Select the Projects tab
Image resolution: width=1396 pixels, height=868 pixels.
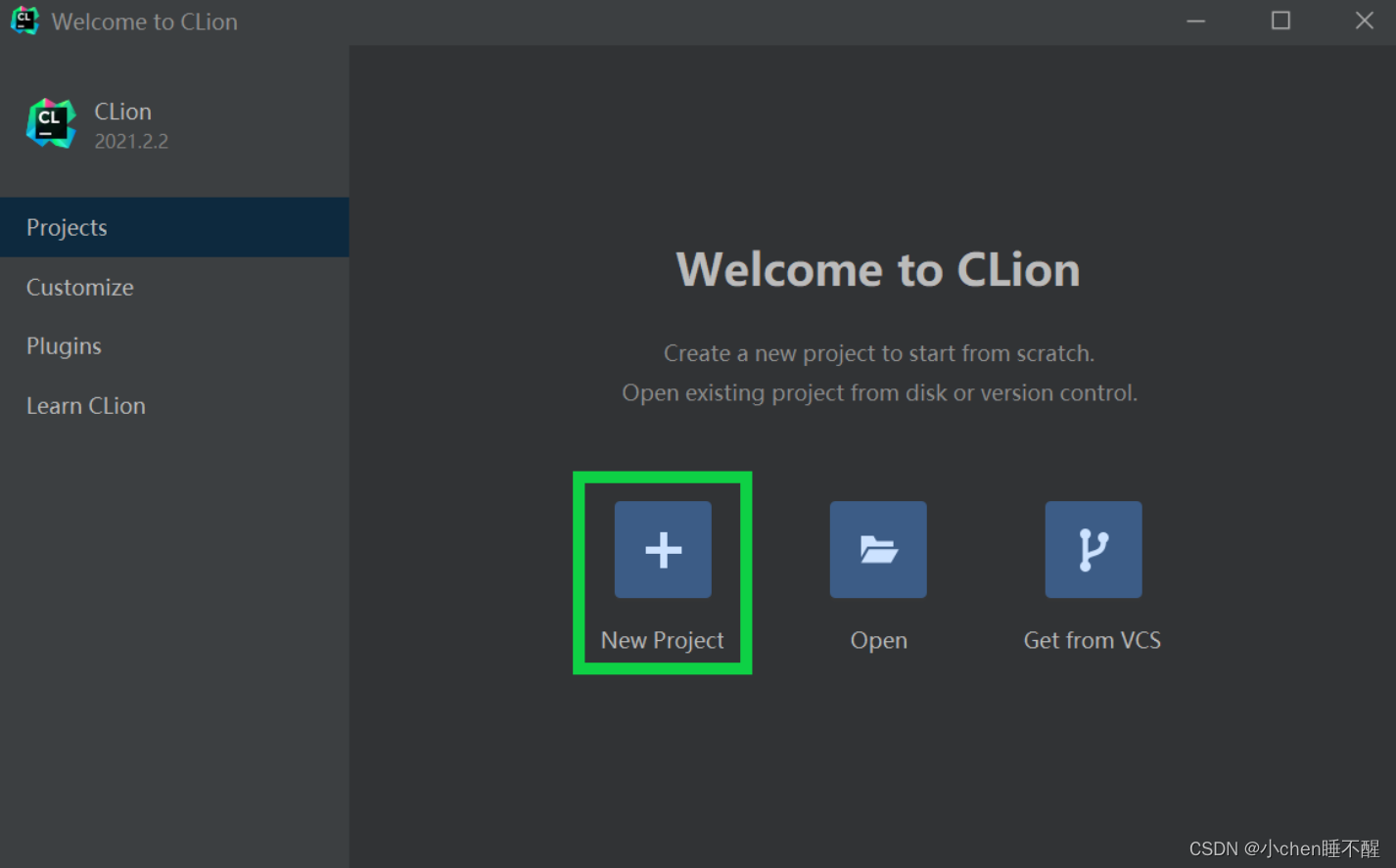coord(174,227)
